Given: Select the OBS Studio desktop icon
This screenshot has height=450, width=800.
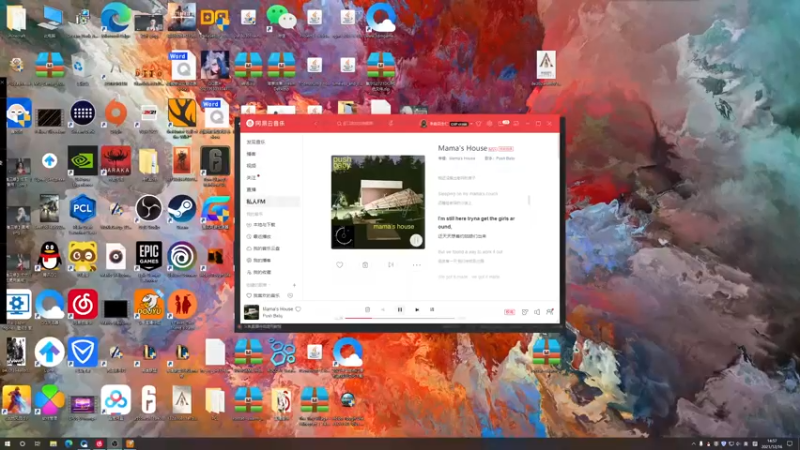Looking at the screenshot, I should [148, 211].
